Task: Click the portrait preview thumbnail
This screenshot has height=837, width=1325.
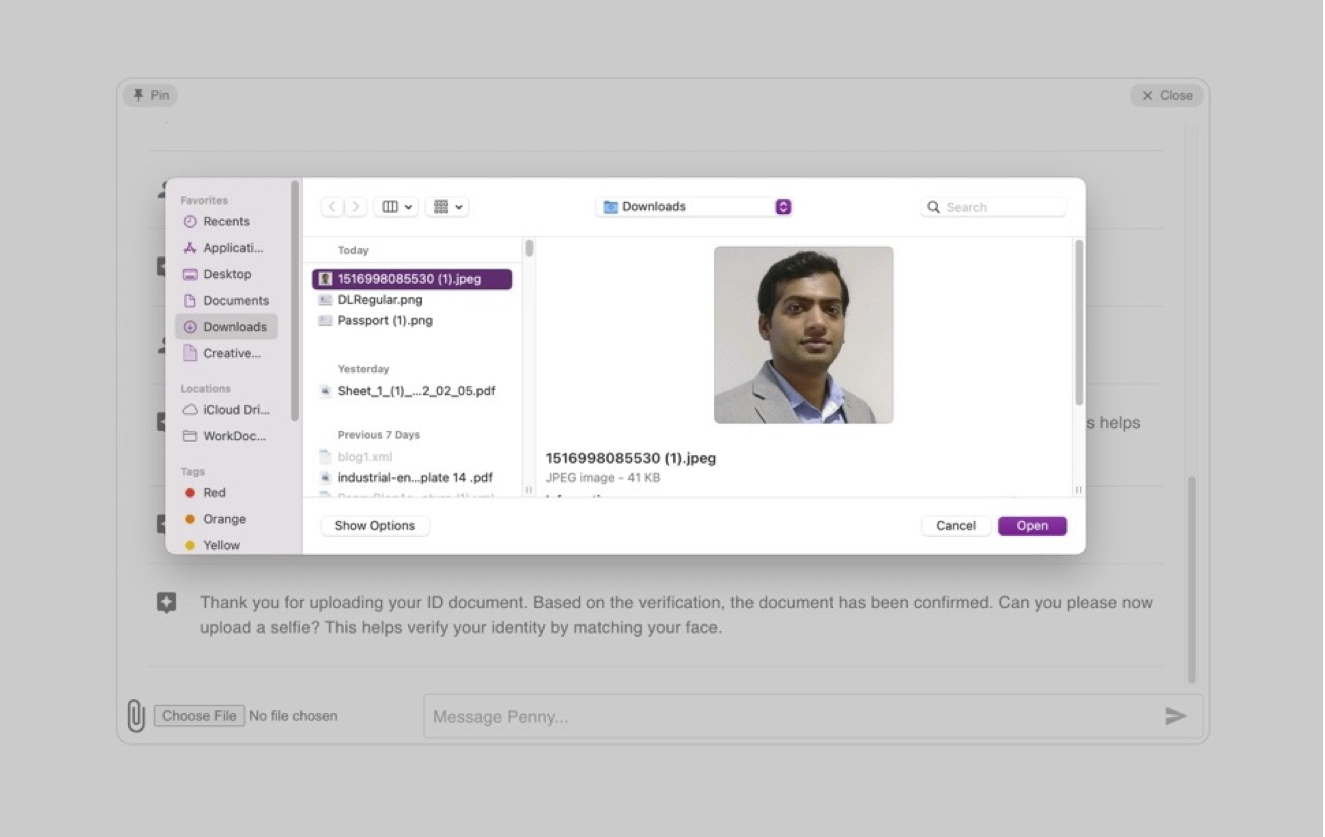Action: 803,335
